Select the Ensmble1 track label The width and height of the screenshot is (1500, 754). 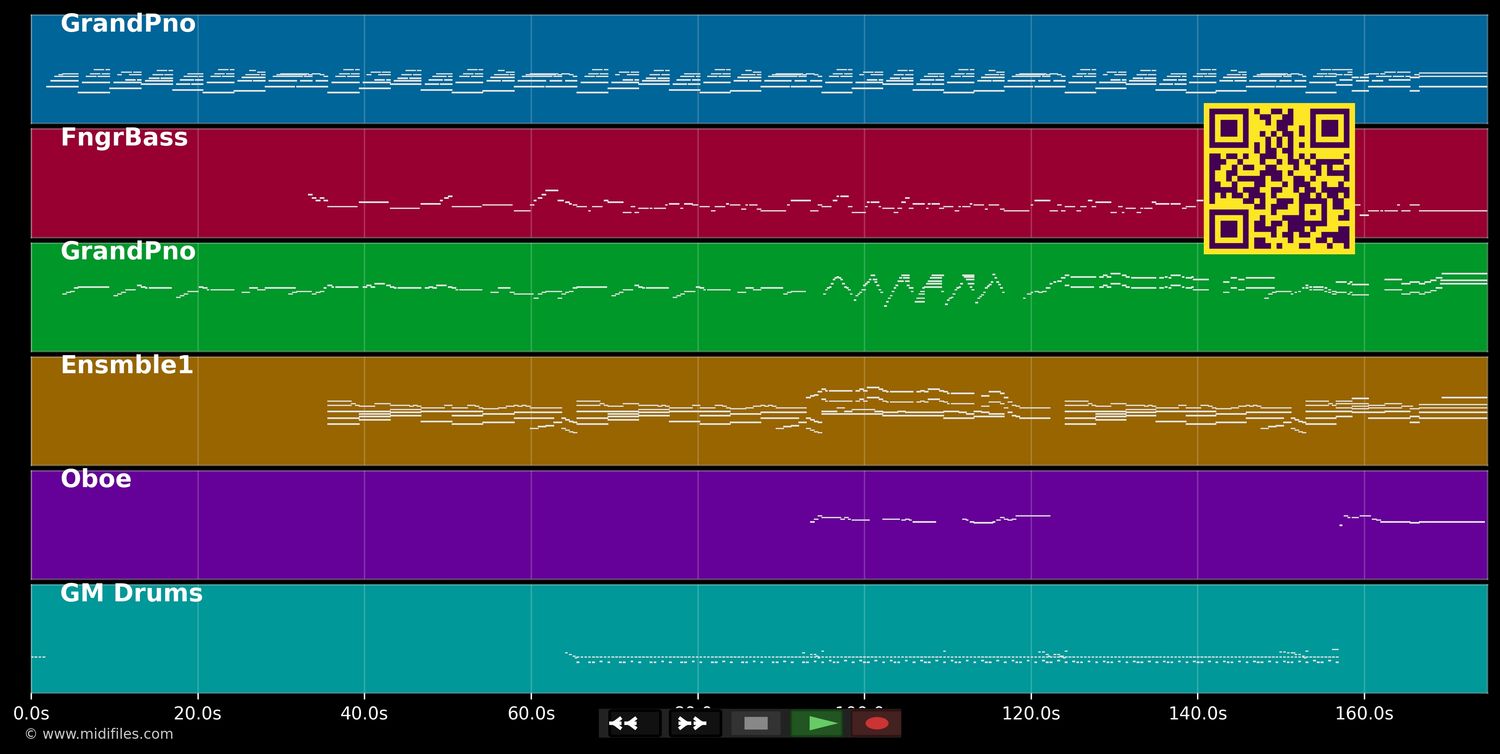click(127, 366)
